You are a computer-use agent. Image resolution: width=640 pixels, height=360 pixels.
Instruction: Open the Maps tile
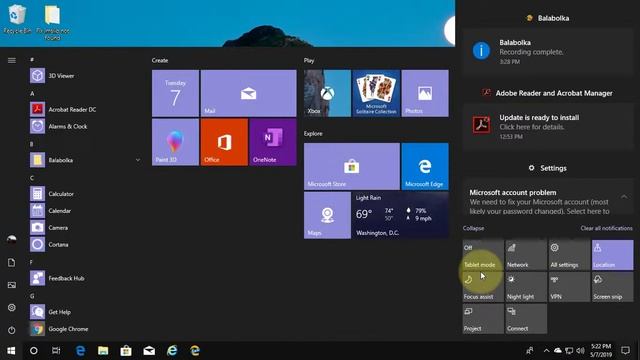(x=327, y=215)
